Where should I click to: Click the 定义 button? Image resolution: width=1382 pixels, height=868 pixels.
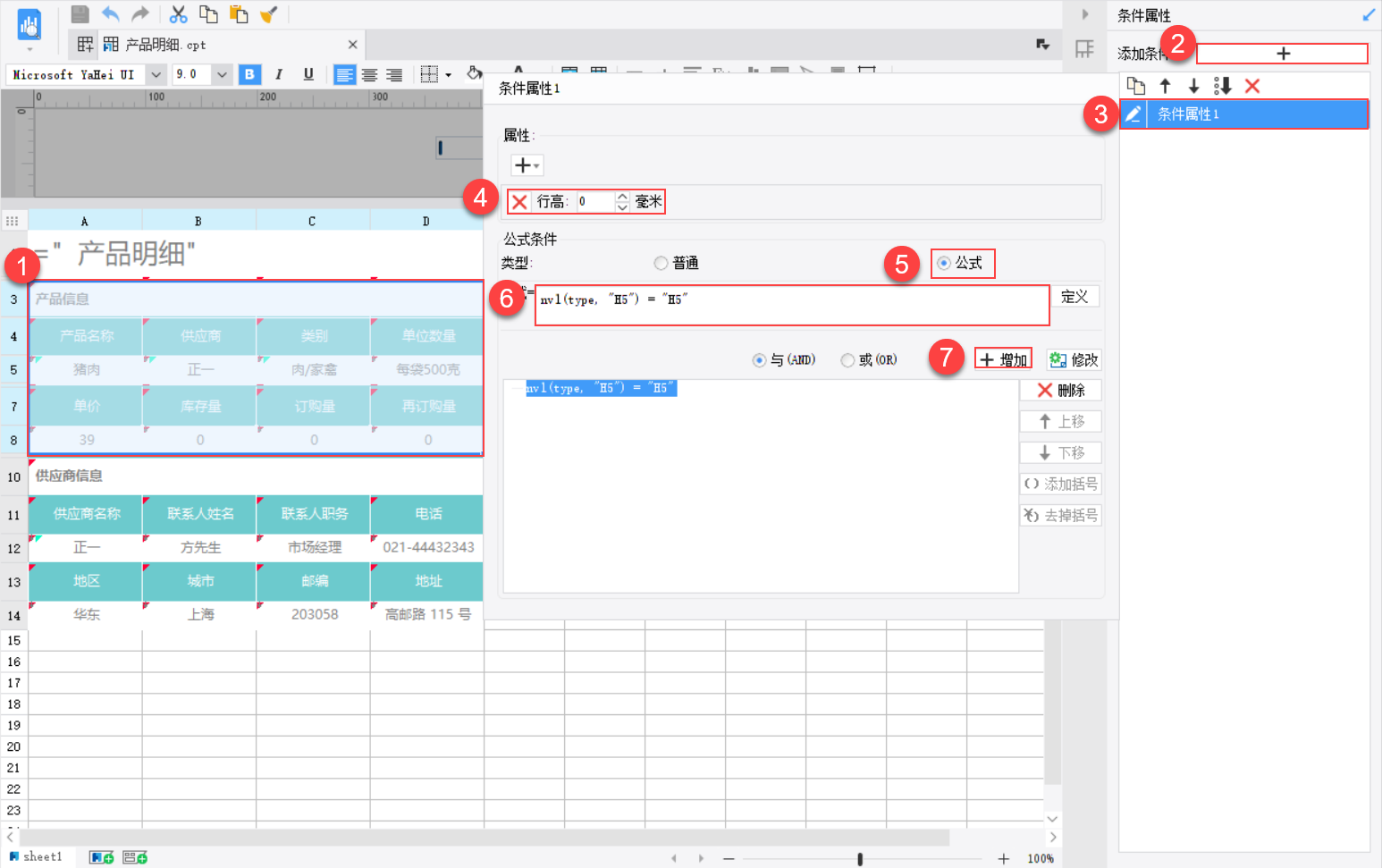[1074, 297]
